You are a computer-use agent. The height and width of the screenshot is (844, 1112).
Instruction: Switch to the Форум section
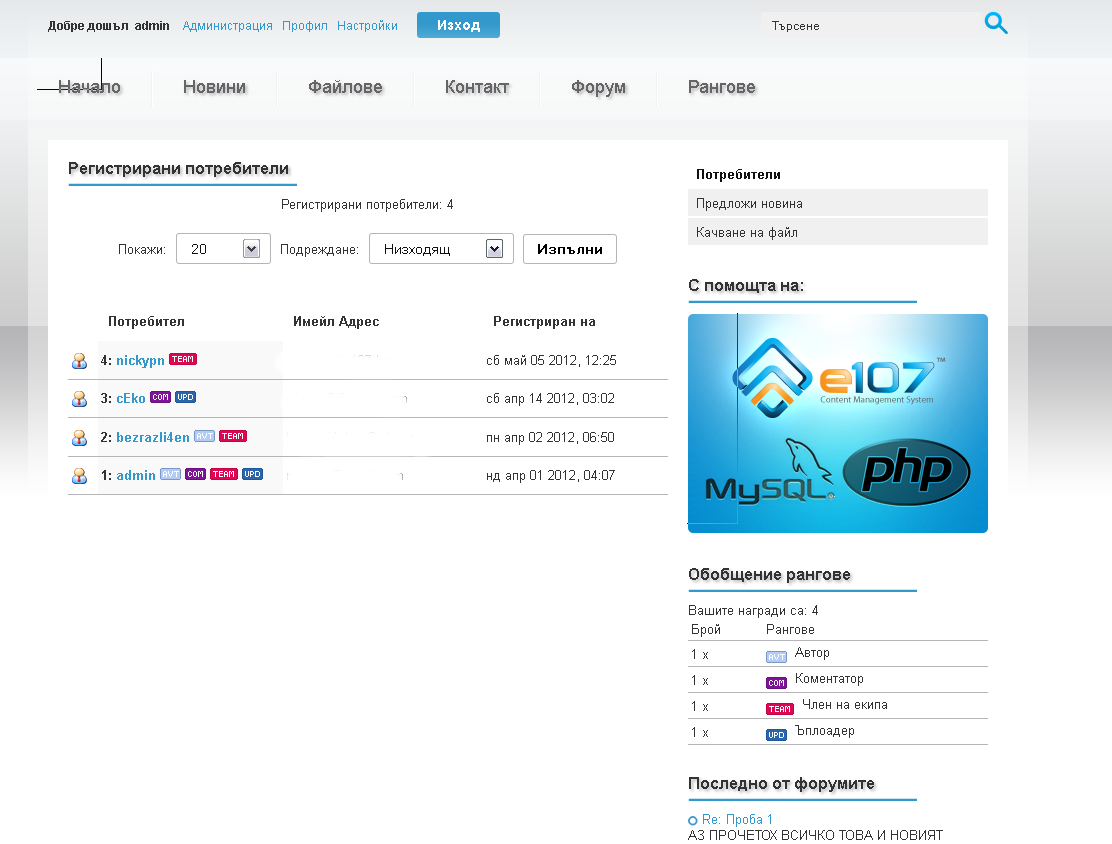click(x=598, y=87)
